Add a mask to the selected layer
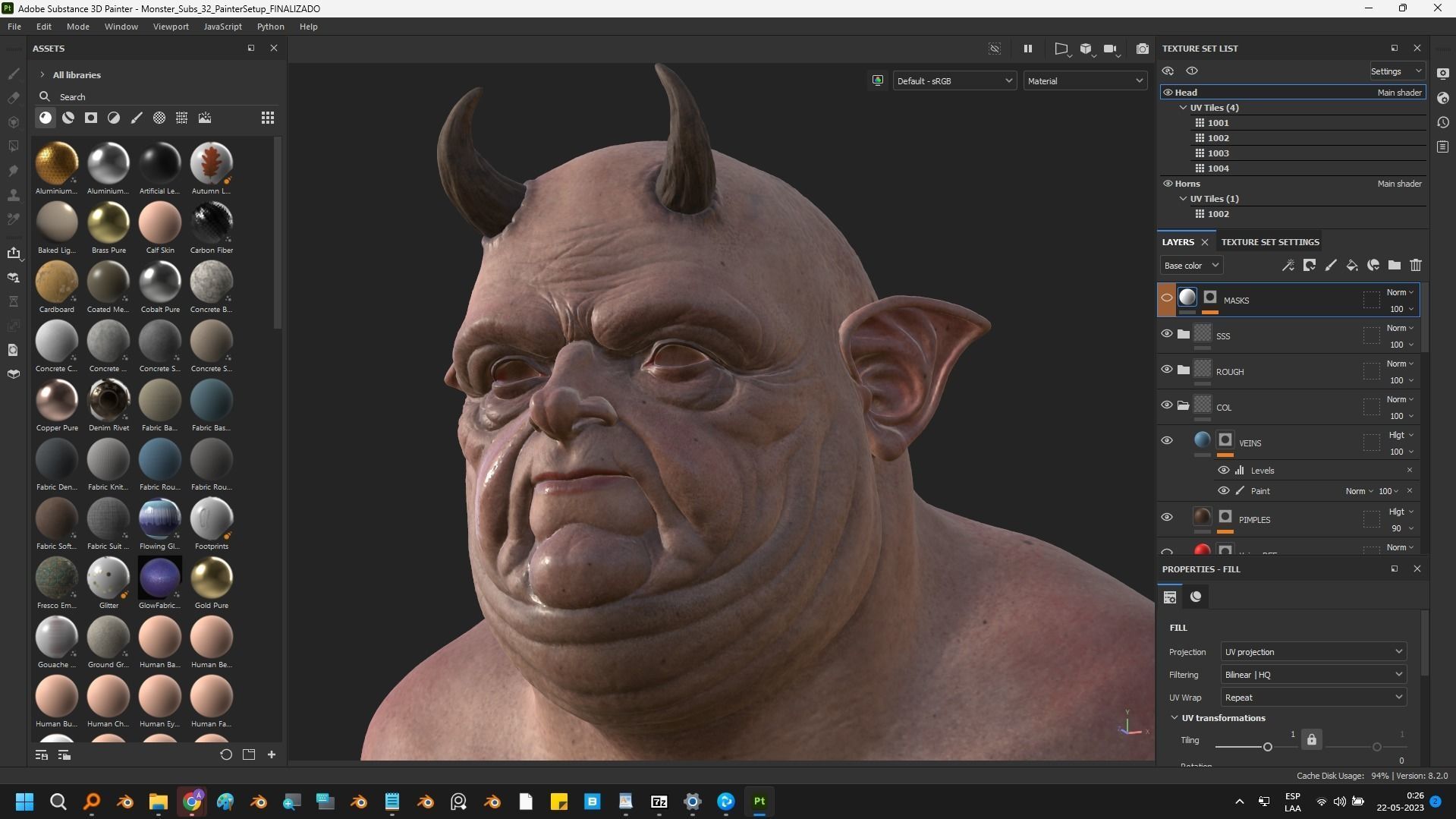The height and width of the screenshot is (819, 1456). coord(1310,266)
